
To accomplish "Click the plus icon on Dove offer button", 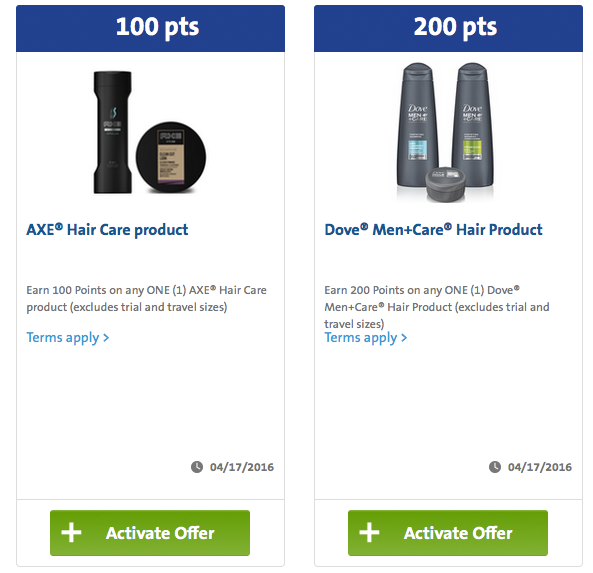I will pyautogui.click(x=369, y=533).
